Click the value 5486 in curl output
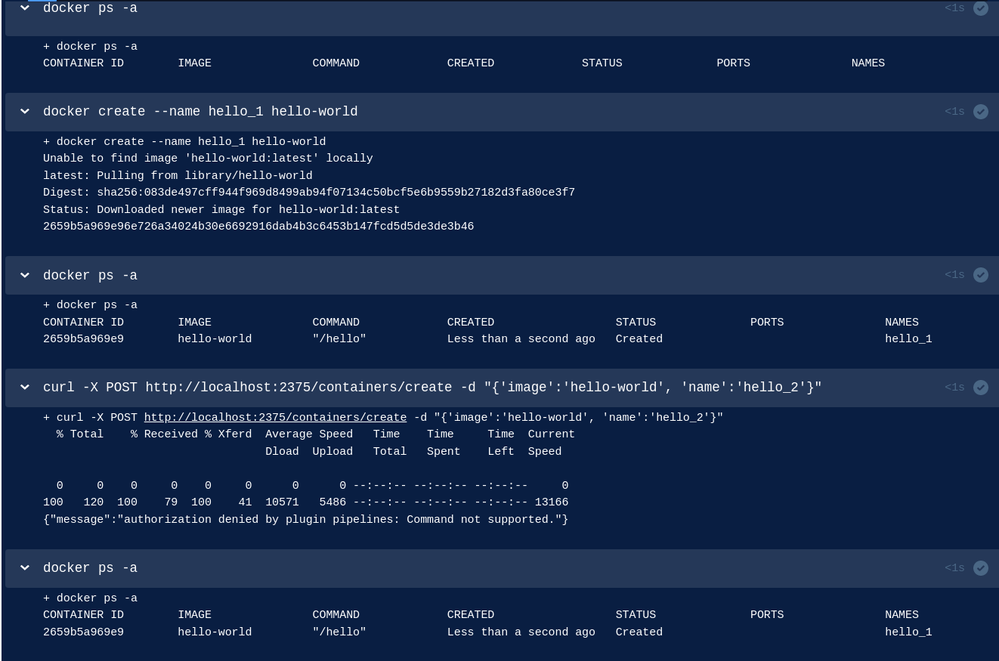 (333, 502)
